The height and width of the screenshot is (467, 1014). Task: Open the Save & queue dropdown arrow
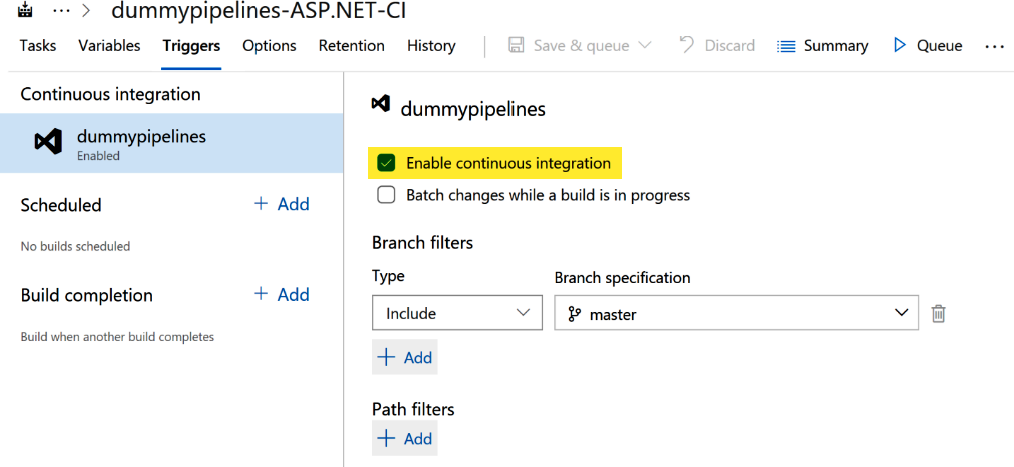point(644,46)
